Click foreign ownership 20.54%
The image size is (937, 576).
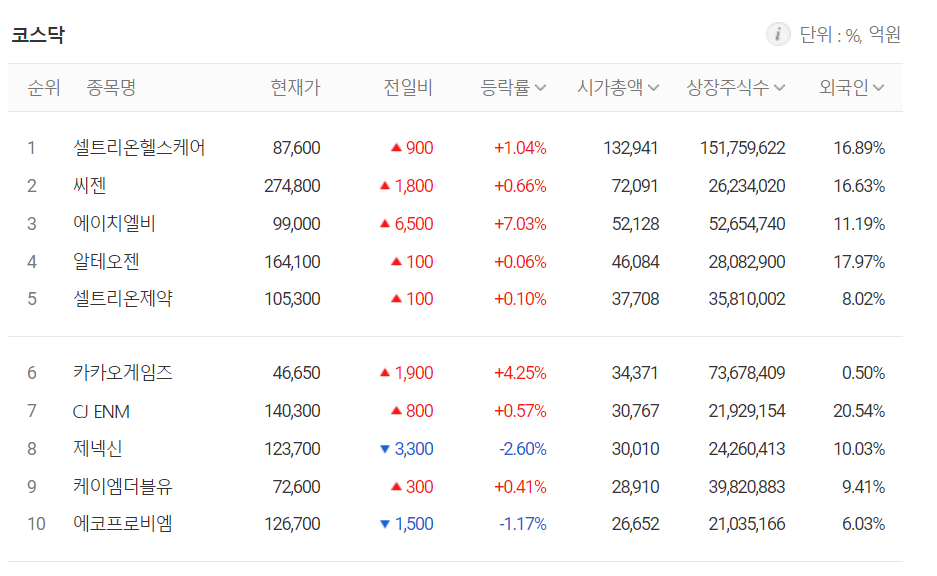[859, 411]
